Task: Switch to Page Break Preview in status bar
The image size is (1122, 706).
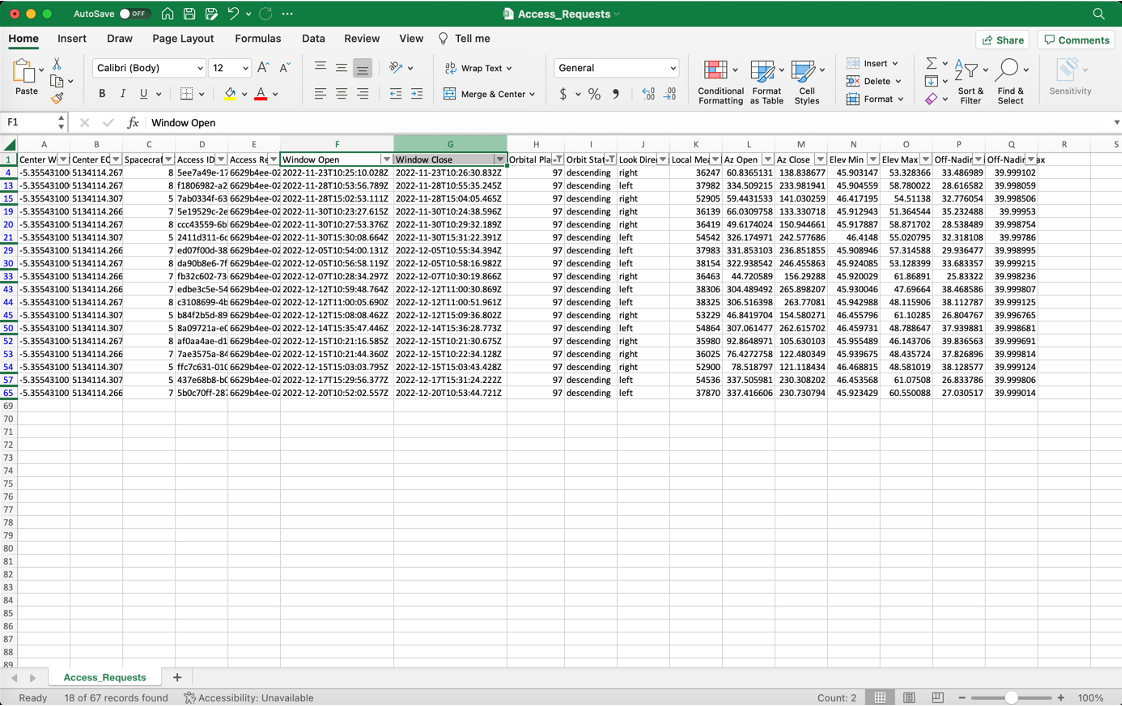Action: click(937, 697)
